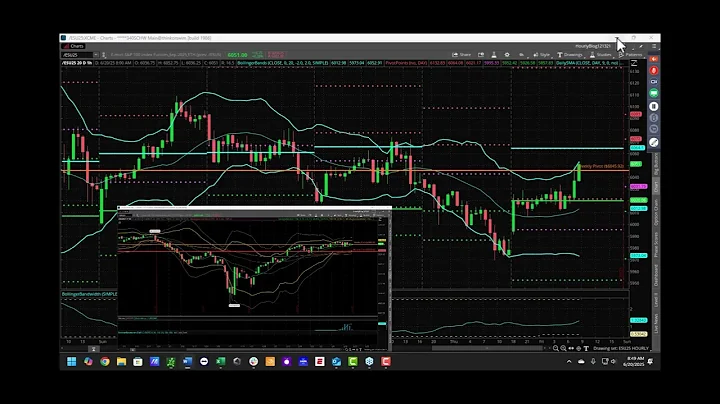Pause recording with white pause button

coord(654,106)
